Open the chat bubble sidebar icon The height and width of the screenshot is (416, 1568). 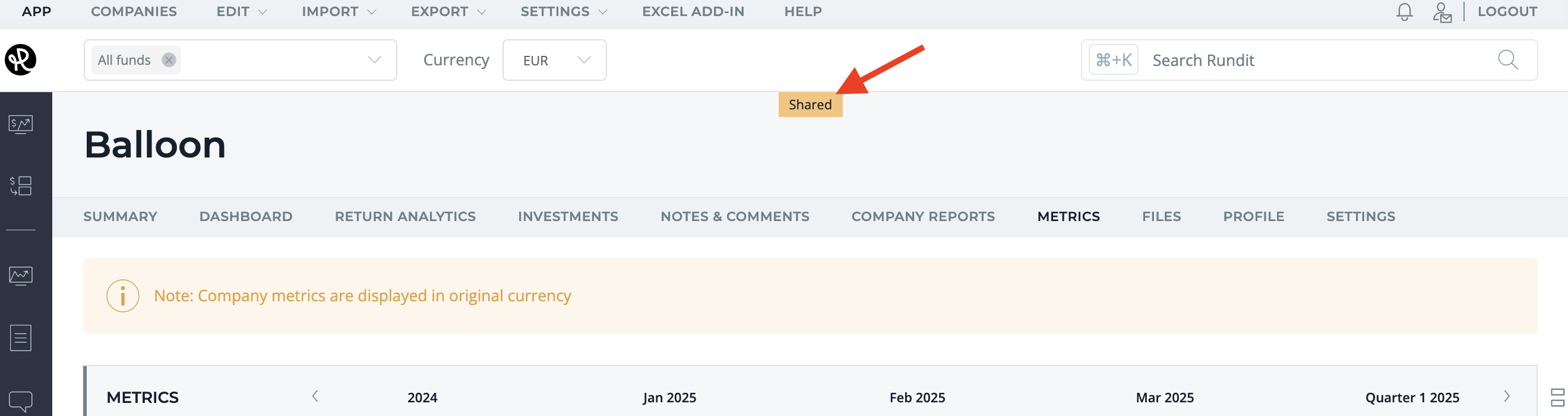(21, 402)
